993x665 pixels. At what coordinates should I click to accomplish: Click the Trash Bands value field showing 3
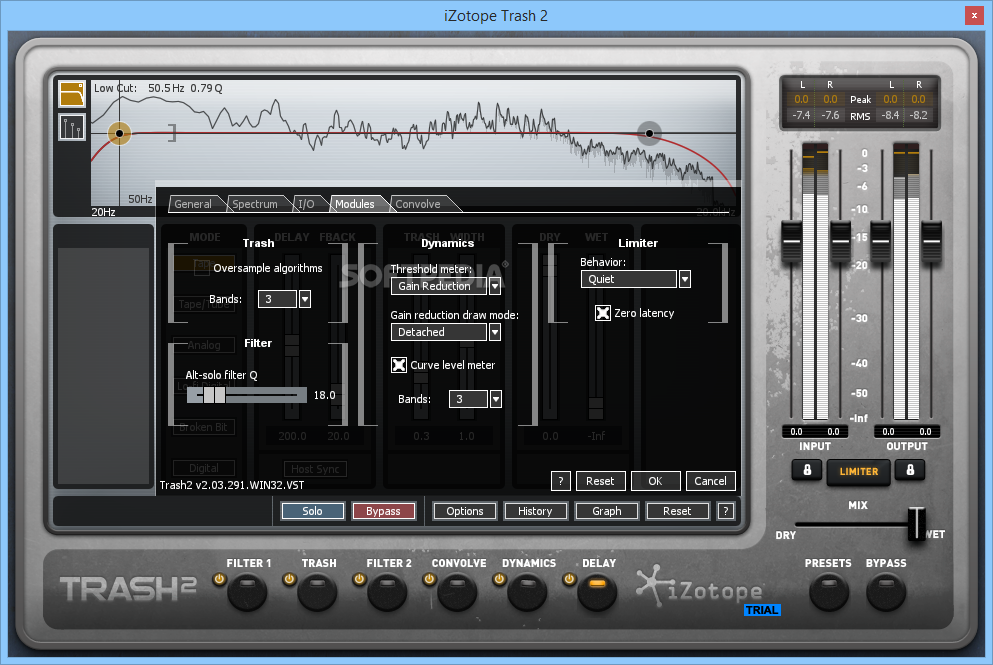[277, 299]
